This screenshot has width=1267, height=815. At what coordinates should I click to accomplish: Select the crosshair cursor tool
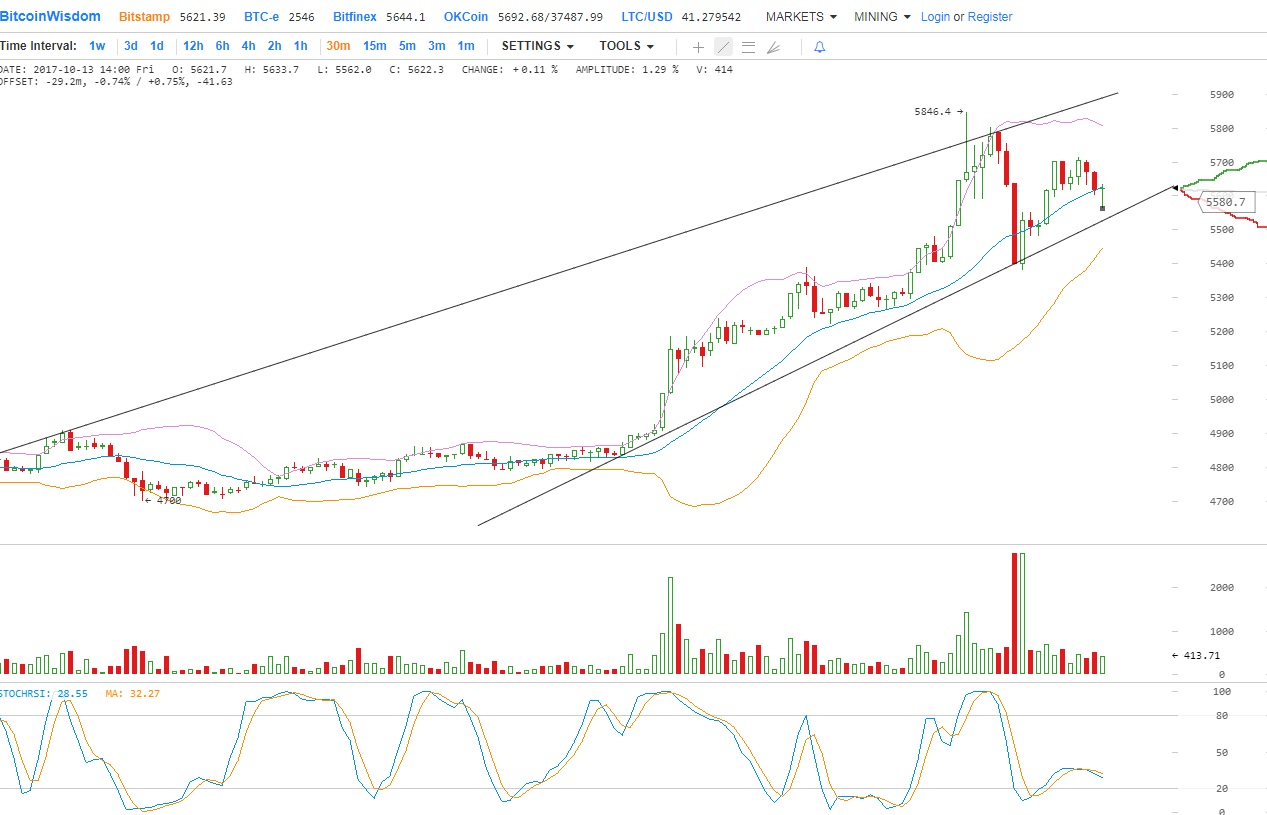(698, 47)
